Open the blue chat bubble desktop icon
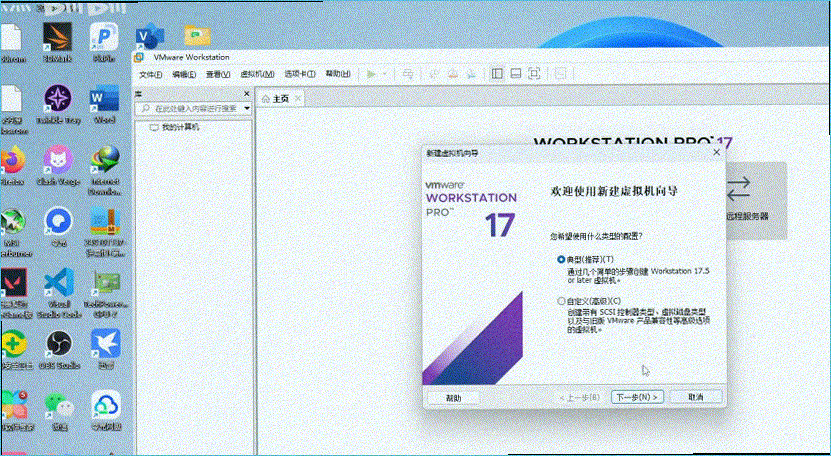The height and width of the screenshot is (456, 831). [58, 227]
